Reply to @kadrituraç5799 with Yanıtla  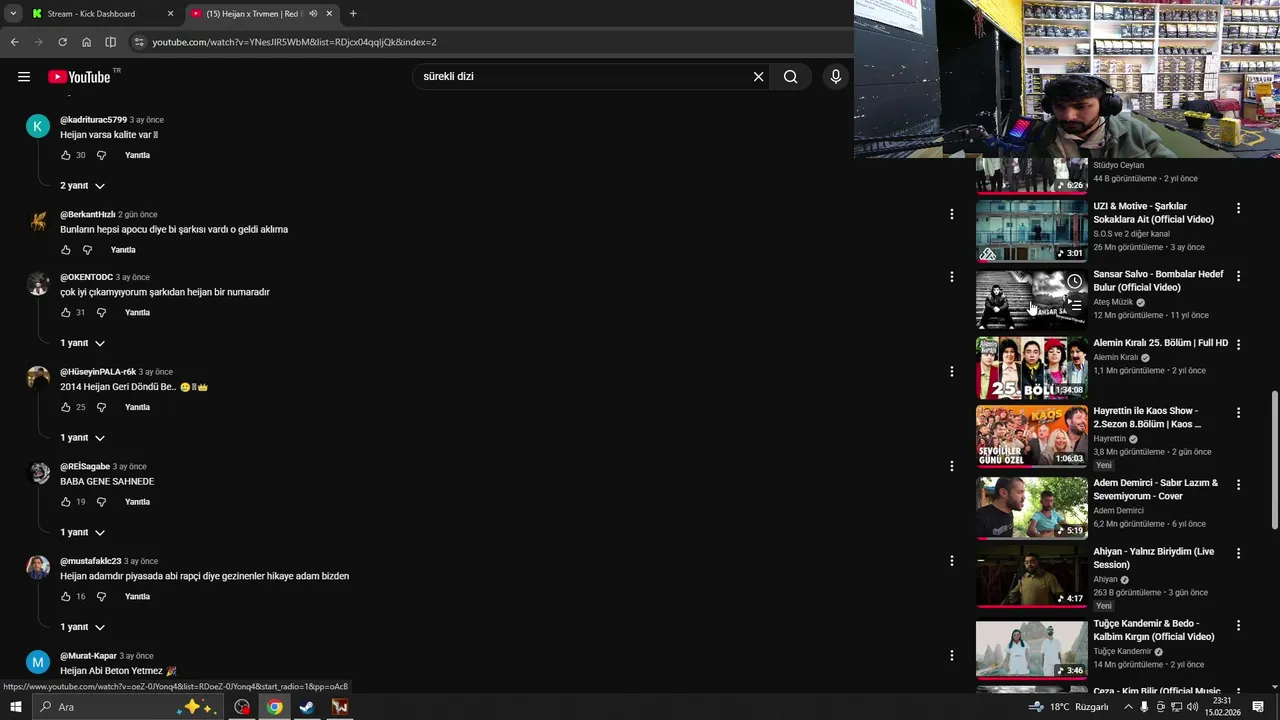(x=137, y=155)
